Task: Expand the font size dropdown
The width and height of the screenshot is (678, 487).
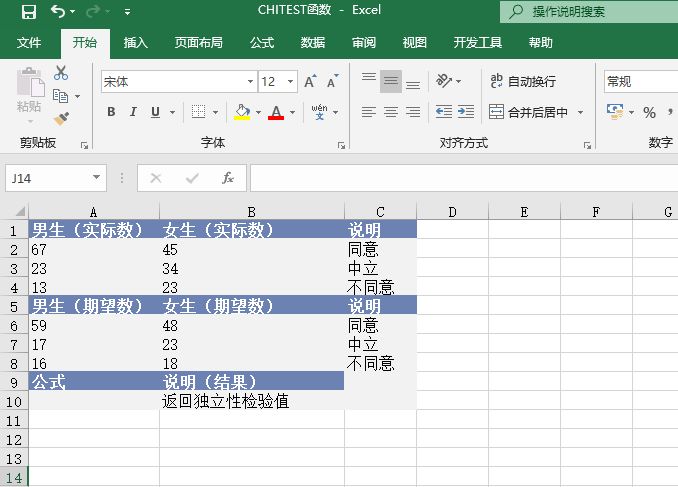Action: [291, 82]
